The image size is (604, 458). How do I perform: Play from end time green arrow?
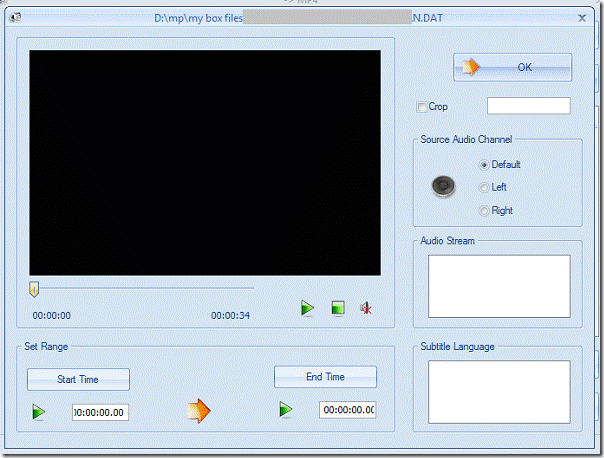click(285, 409)
